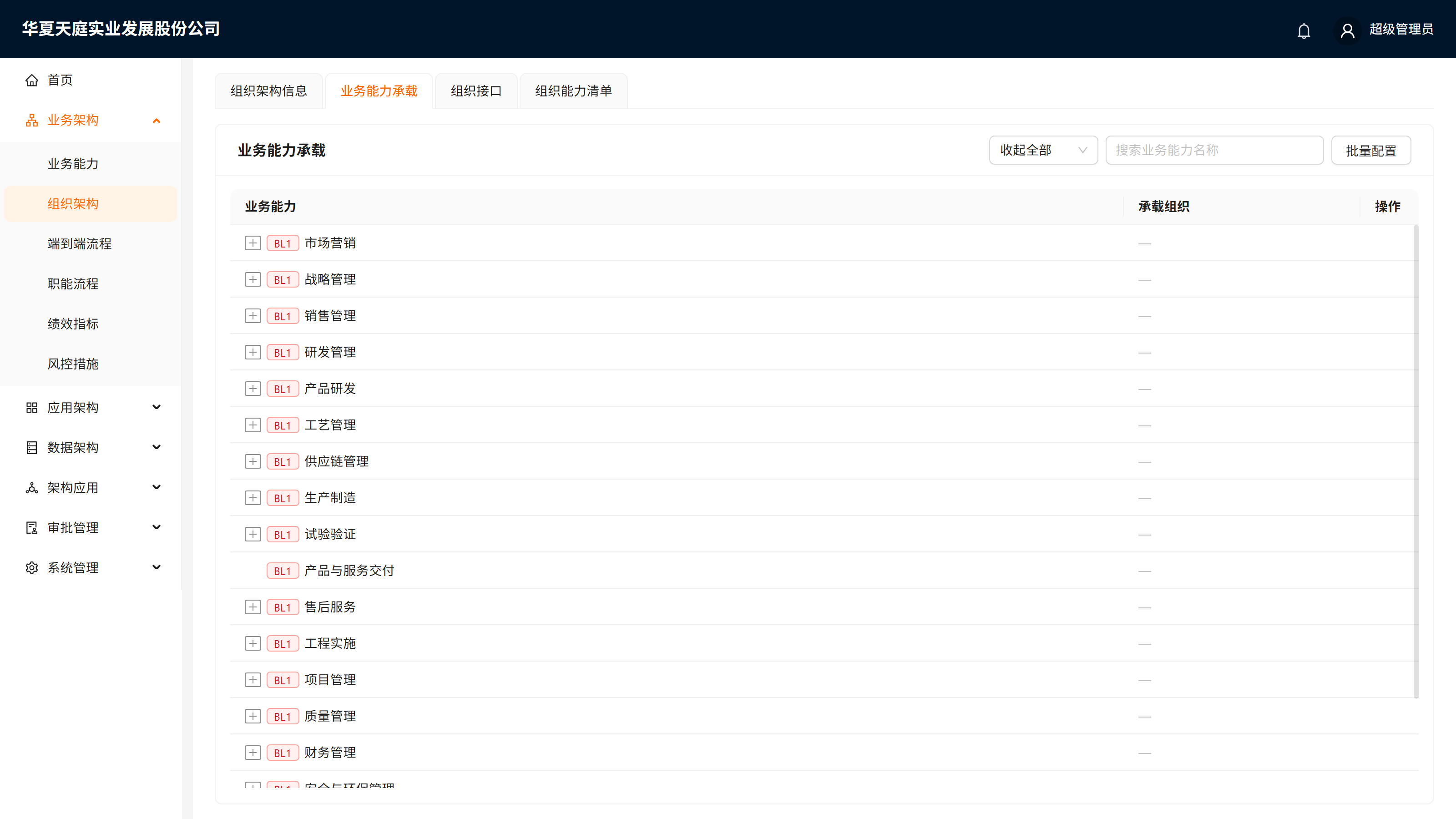Click the table vertical scrollbar
Viewport: 1456px width, 819px height.
point(1416,462)
